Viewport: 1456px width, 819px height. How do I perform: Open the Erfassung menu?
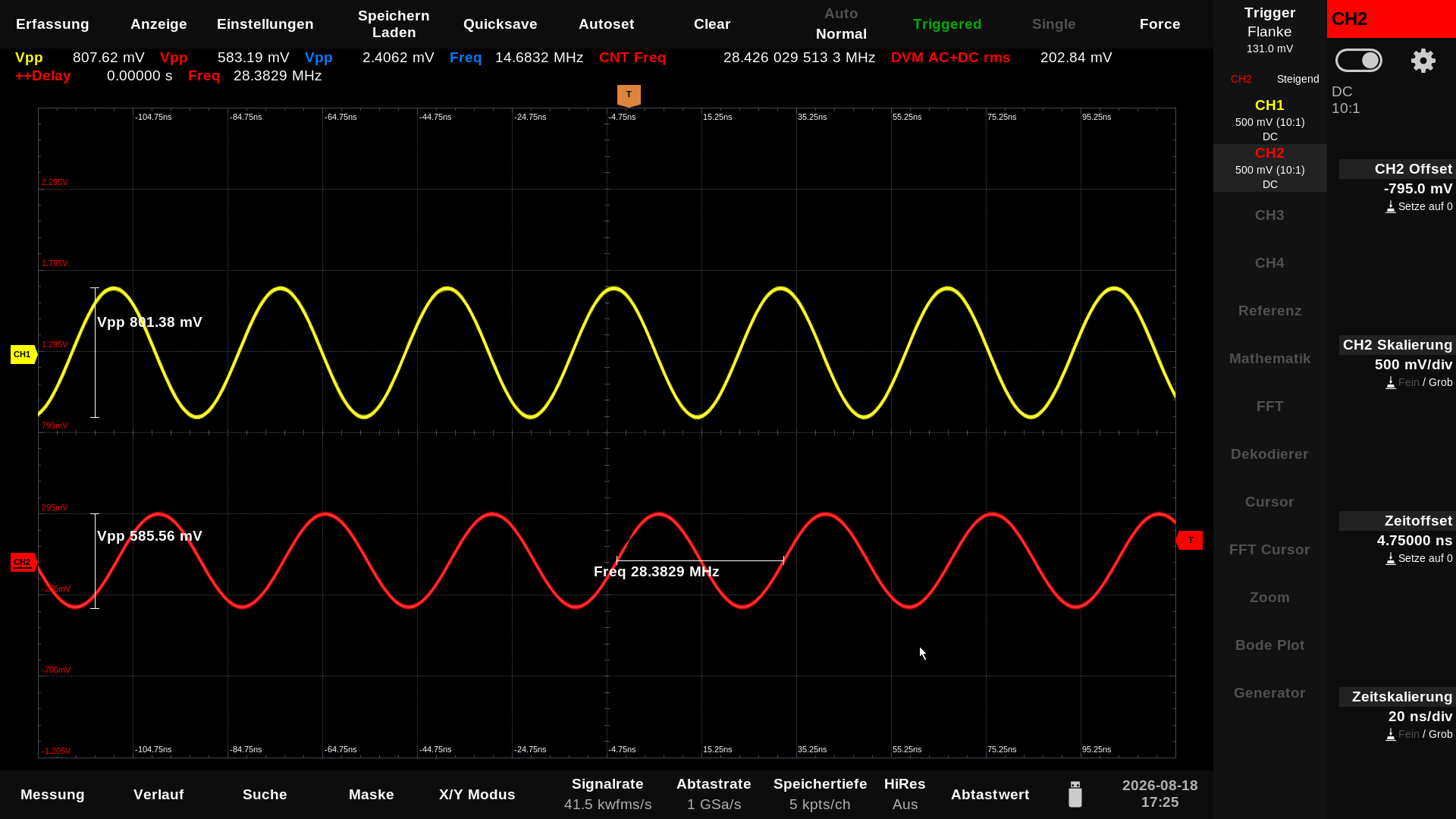click(52, 24)
